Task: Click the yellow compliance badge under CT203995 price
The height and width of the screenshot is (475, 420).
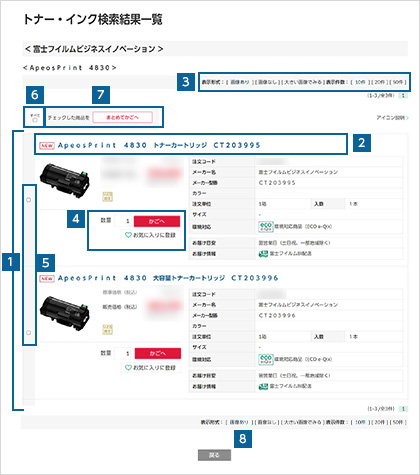Action: pyautogui.click(x=107, y=196)
